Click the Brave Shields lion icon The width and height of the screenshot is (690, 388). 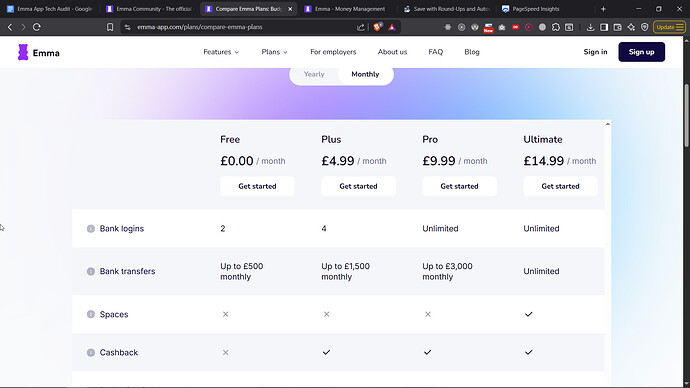(377, 27)
